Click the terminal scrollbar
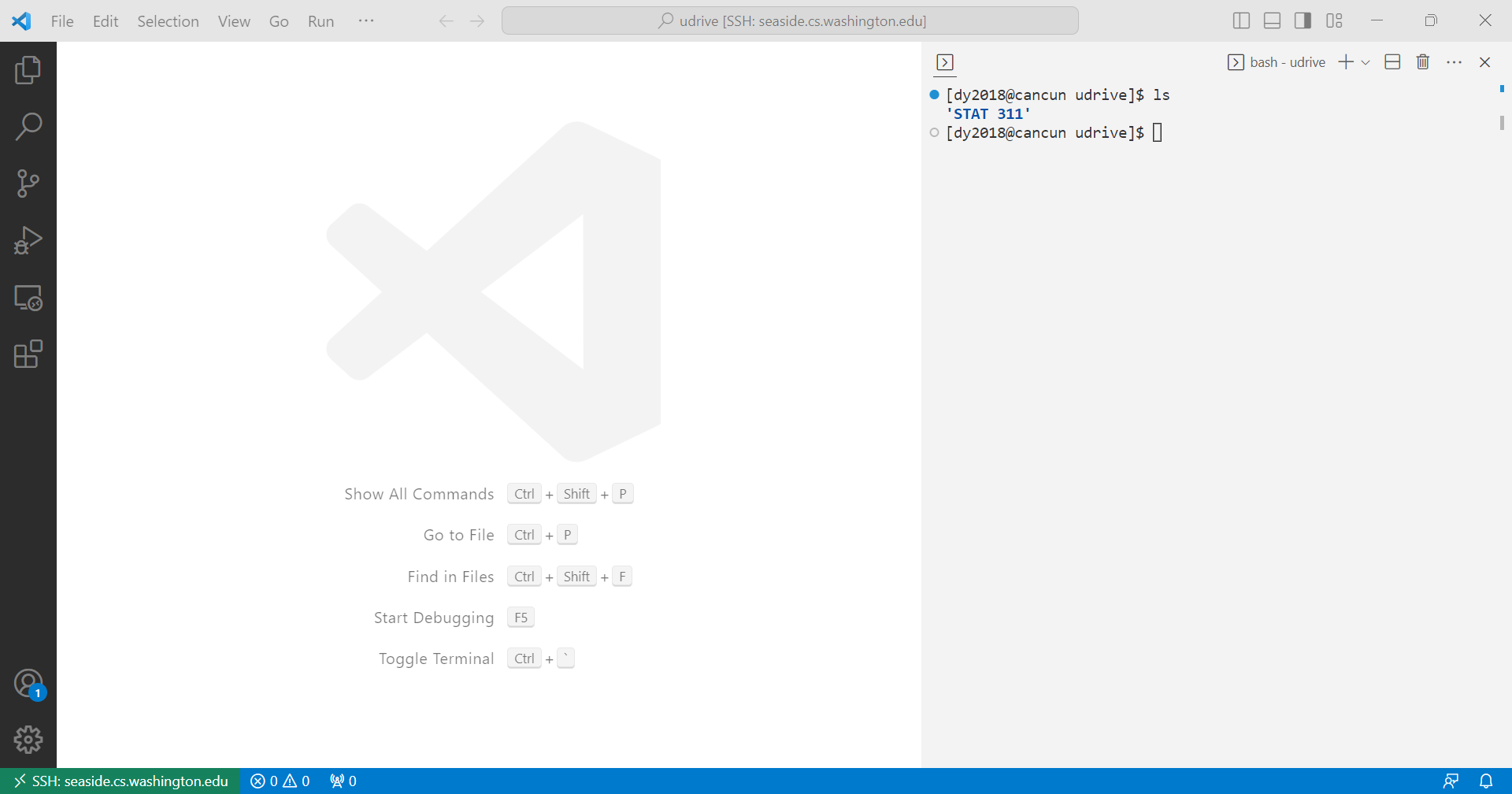Image resolution: width=1512 pixels, height=794 pixels. point(1502,123)
